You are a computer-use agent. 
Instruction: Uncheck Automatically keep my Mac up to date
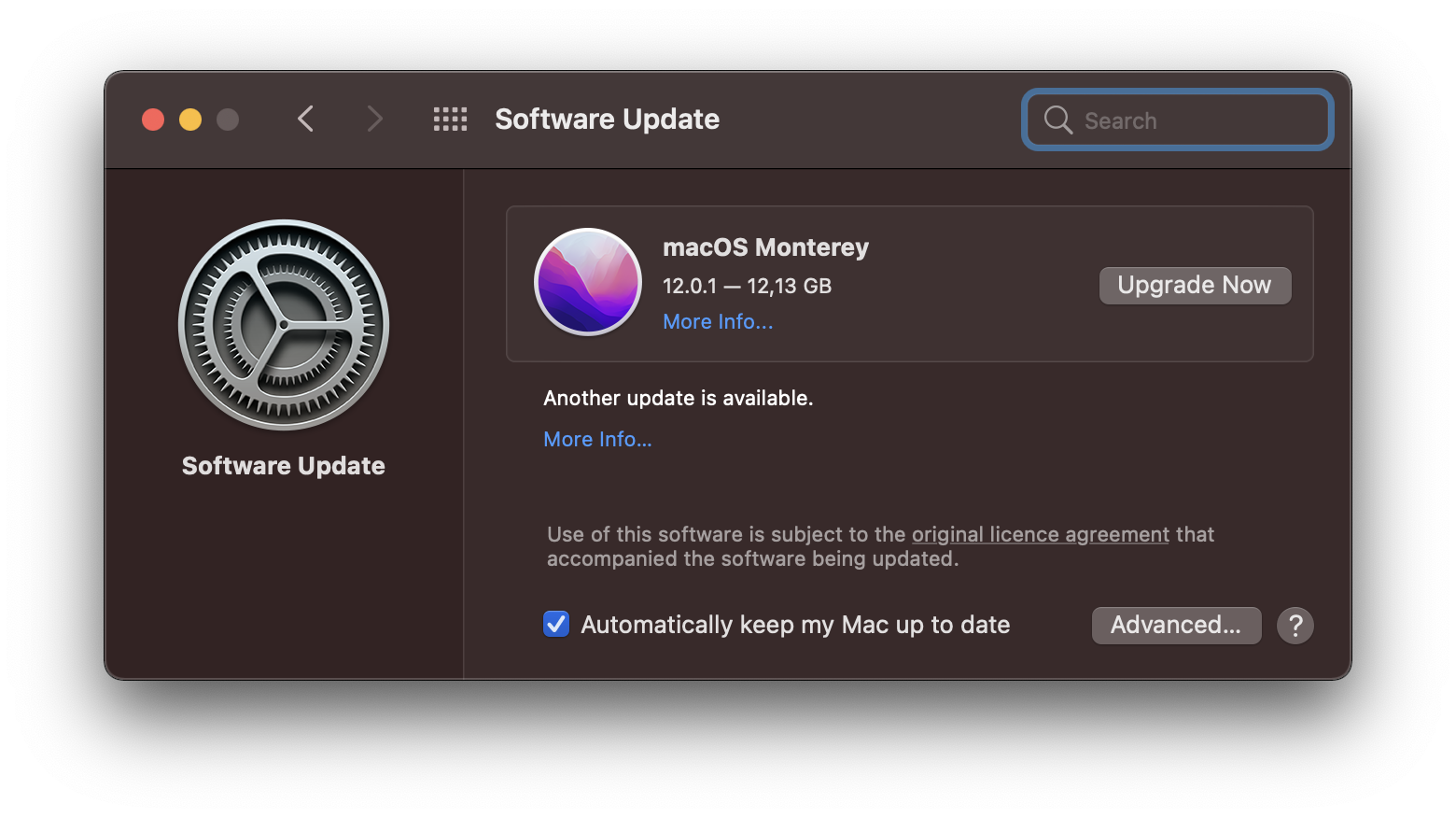556,624
